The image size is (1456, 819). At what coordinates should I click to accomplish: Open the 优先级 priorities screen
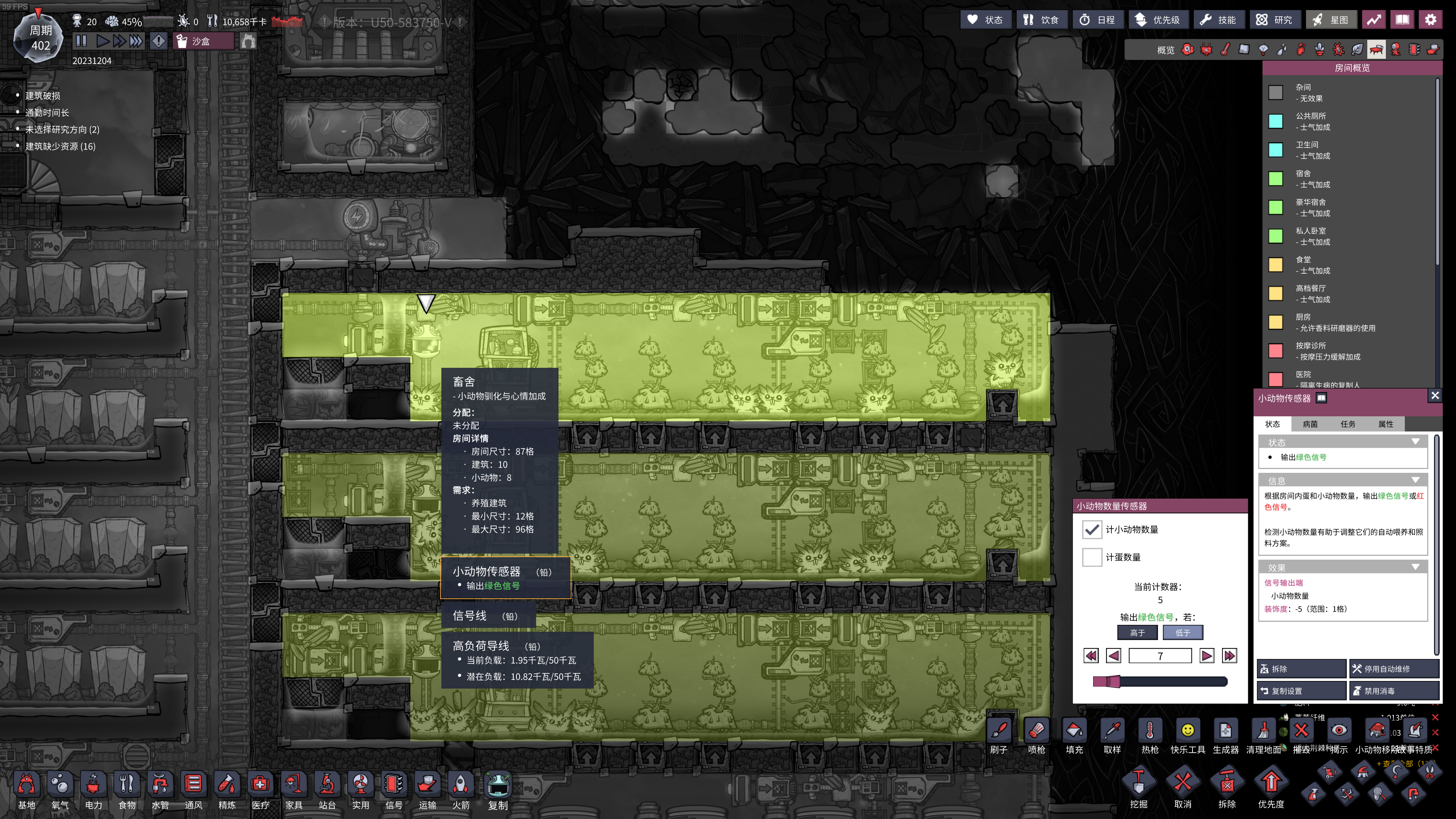click(x=1159, y=20)
